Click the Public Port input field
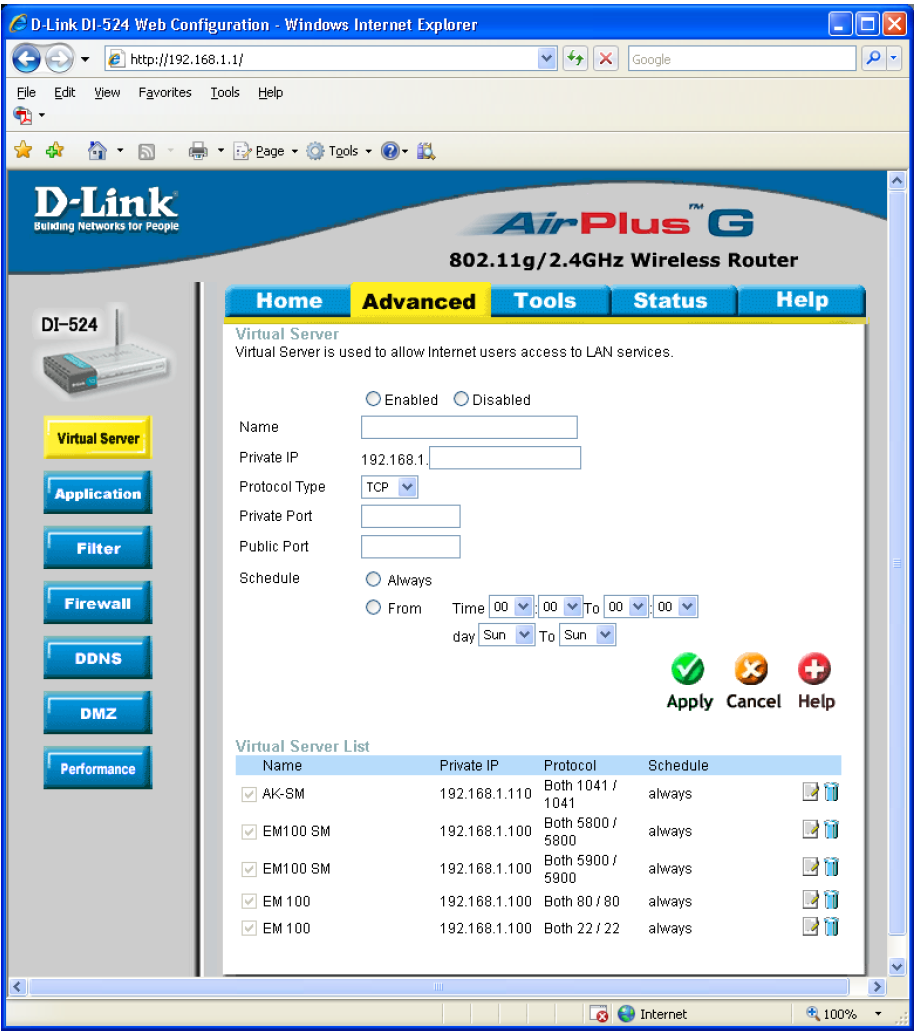This screenshot has height=1032, width=914. pyautogui.click(x=411, y=546)
